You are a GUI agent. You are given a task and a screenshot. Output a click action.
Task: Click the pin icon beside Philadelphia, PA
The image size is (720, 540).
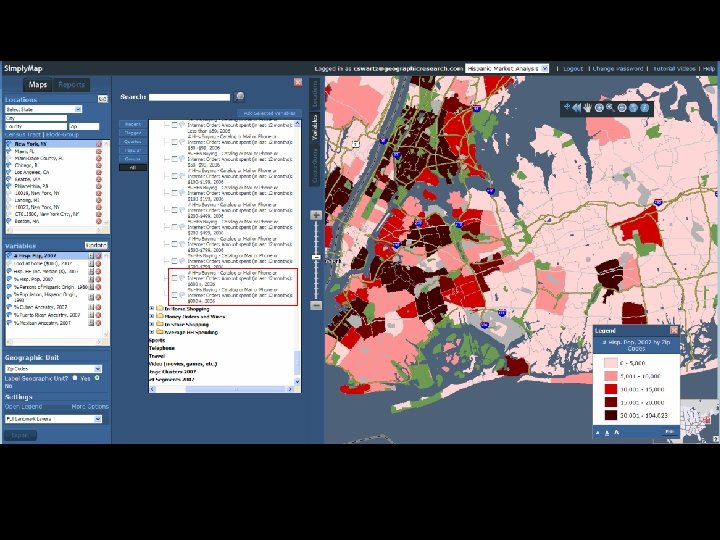[x=8, y=186]
